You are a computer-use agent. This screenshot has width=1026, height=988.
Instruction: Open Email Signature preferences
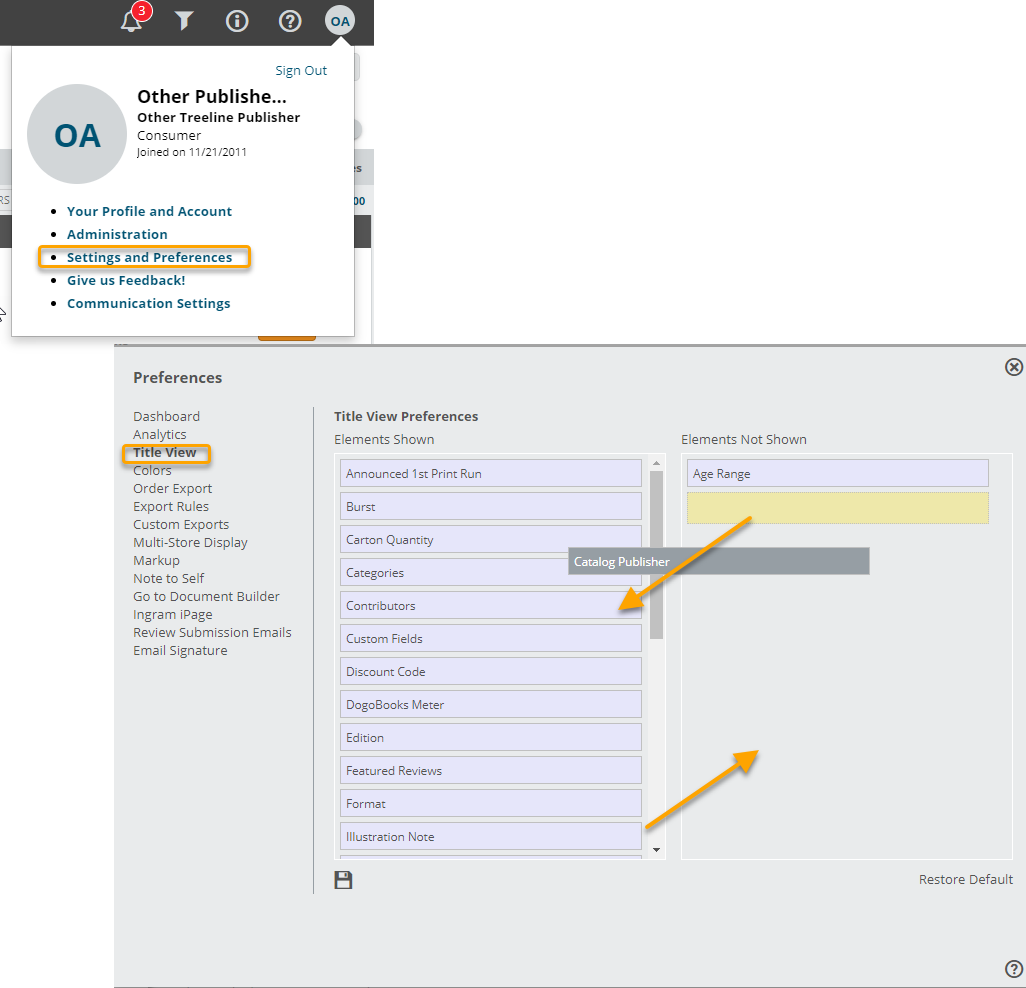(x=180, y=650)
